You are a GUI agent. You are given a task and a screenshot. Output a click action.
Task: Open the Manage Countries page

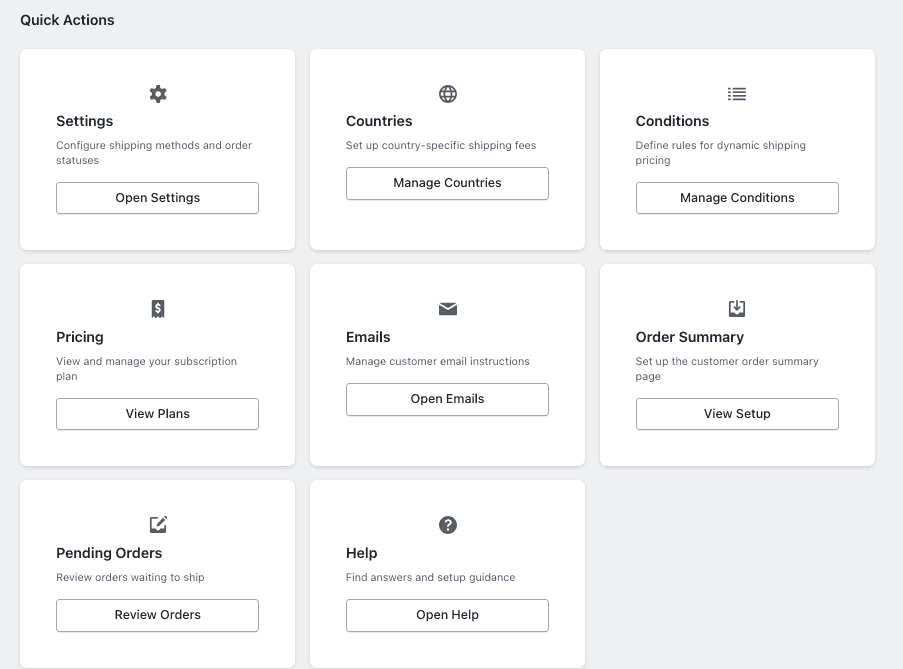[x=447, y=183]
